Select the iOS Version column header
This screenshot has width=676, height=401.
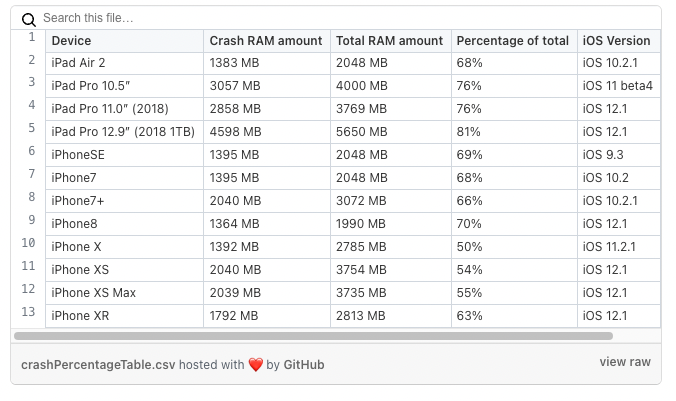[618, 41]
